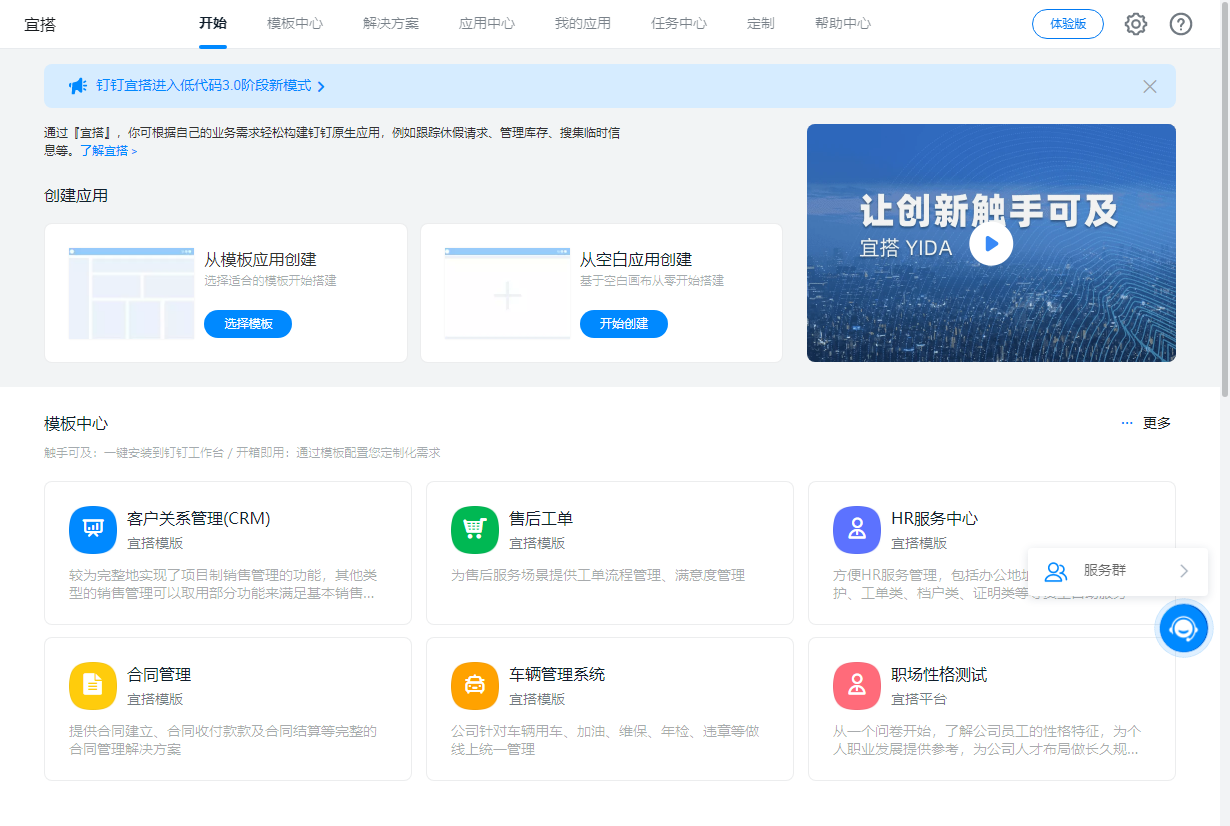
Task: Open the 模板中心 tab
Action: coord(295,23)
